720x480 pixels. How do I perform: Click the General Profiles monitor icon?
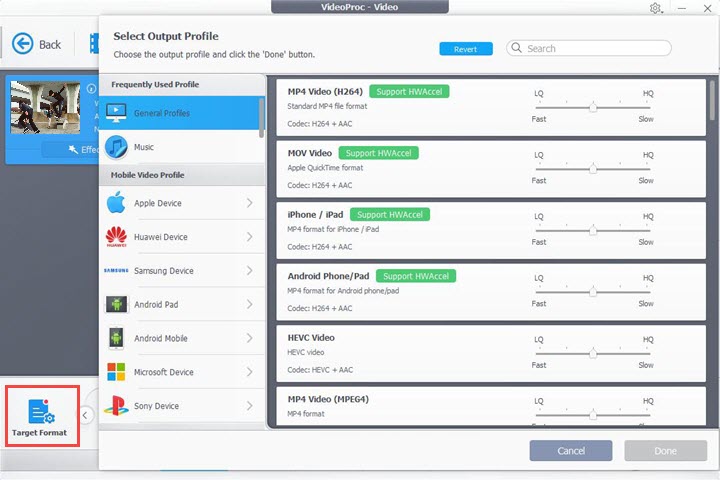click(x=116, y=113)
